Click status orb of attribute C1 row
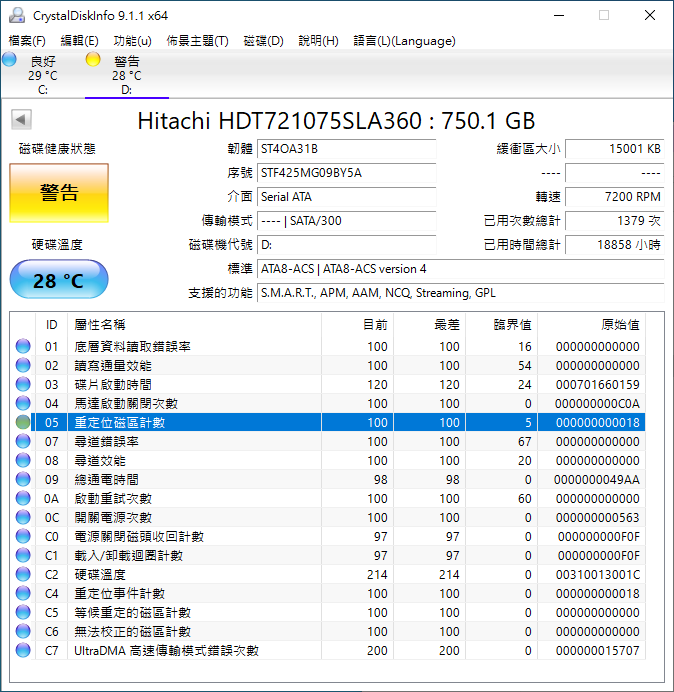The image size is (674, 692). tap(23, 555)
